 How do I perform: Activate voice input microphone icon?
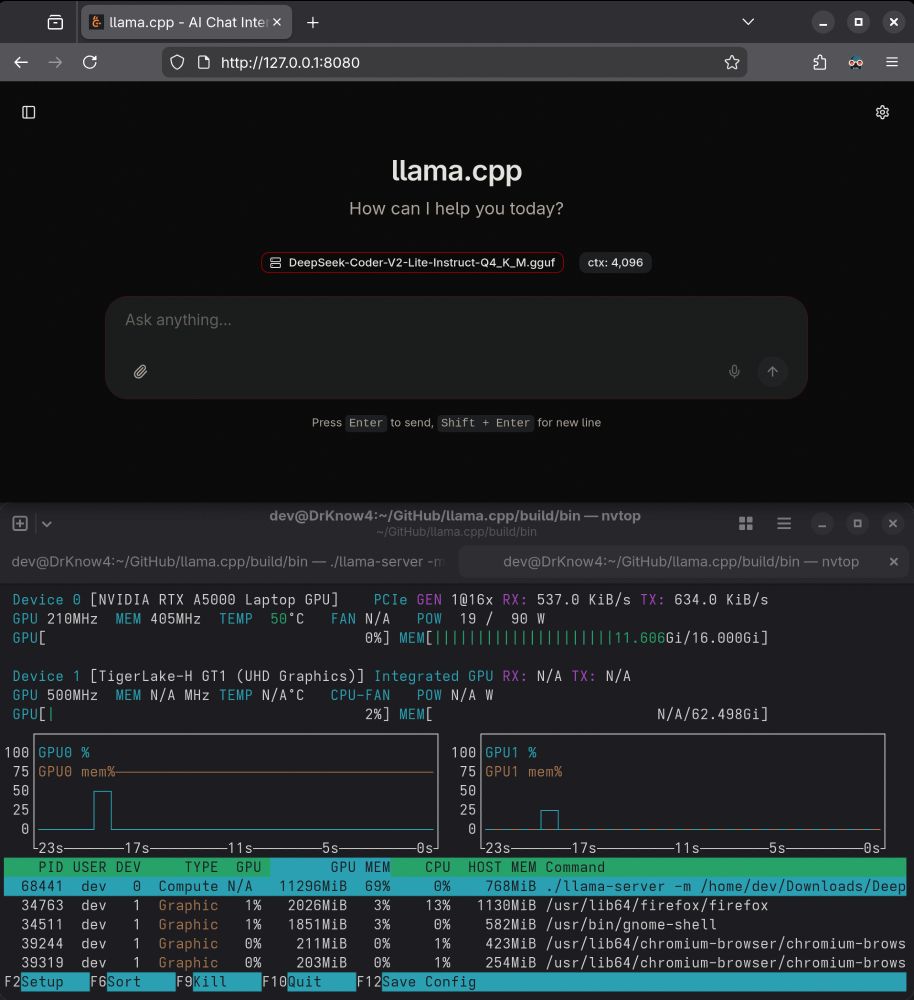coord(733,371)
